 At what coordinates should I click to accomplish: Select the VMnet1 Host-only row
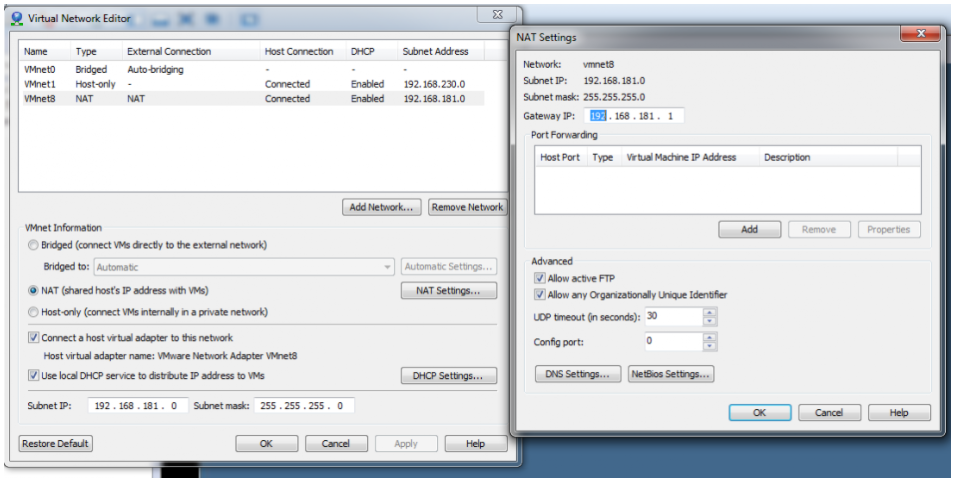(x=250, y=84)
